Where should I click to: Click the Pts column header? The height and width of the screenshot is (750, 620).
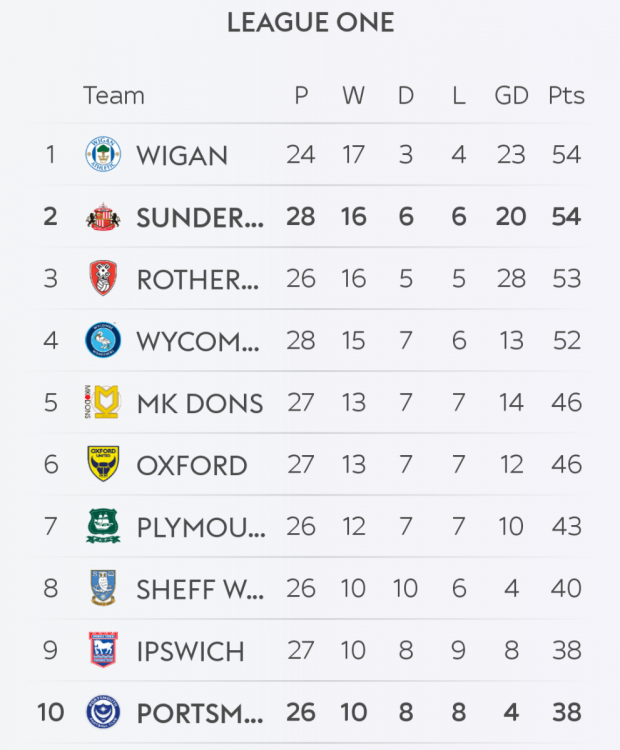[x=566, y=96]
